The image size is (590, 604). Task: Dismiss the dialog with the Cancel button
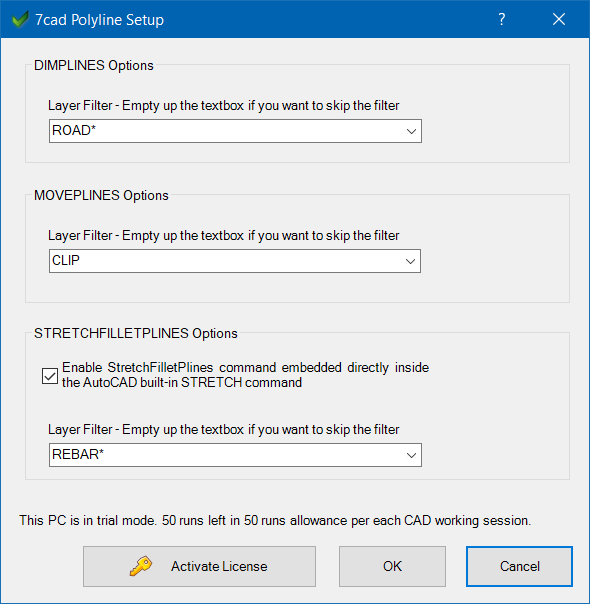coord(520,566)
